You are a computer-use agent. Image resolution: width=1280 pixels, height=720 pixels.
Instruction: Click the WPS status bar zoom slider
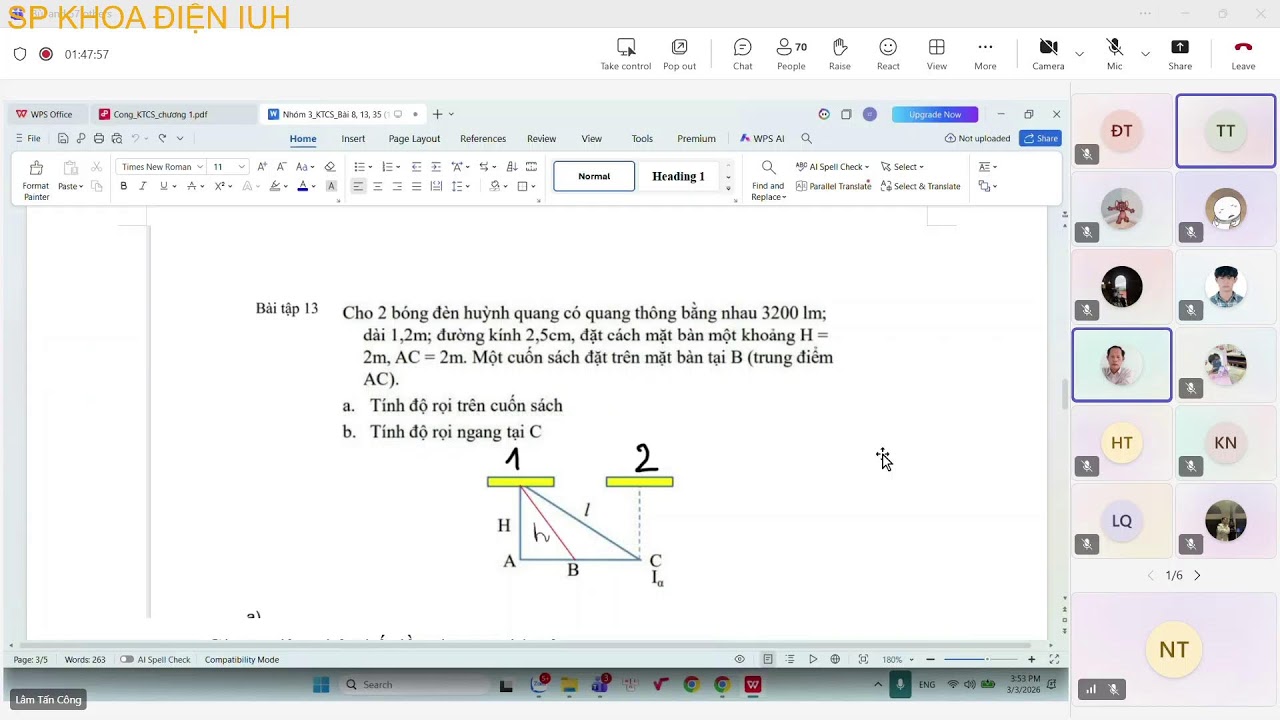[980, 659]
